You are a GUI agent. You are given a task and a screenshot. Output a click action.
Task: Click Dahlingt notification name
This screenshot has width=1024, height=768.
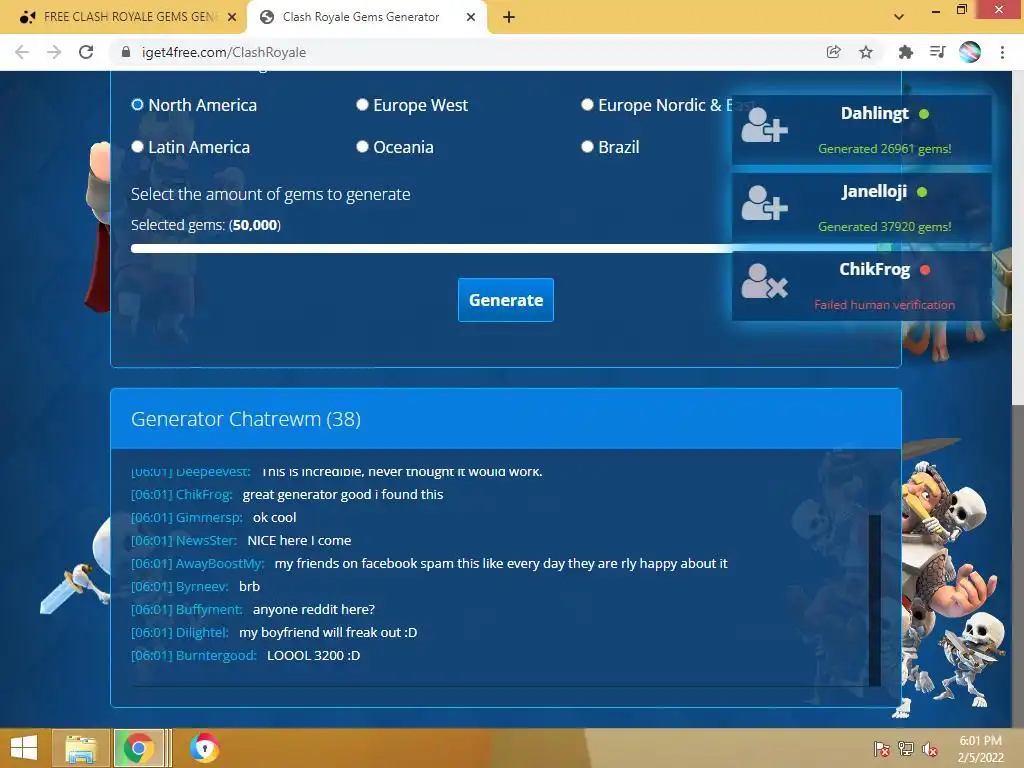point(874,114)
